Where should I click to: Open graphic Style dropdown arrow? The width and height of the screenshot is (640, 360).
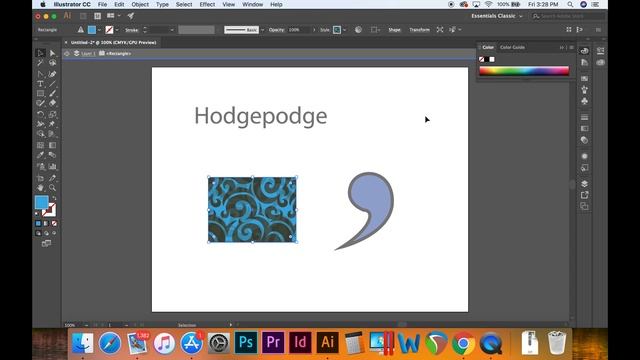coord(344,30)
